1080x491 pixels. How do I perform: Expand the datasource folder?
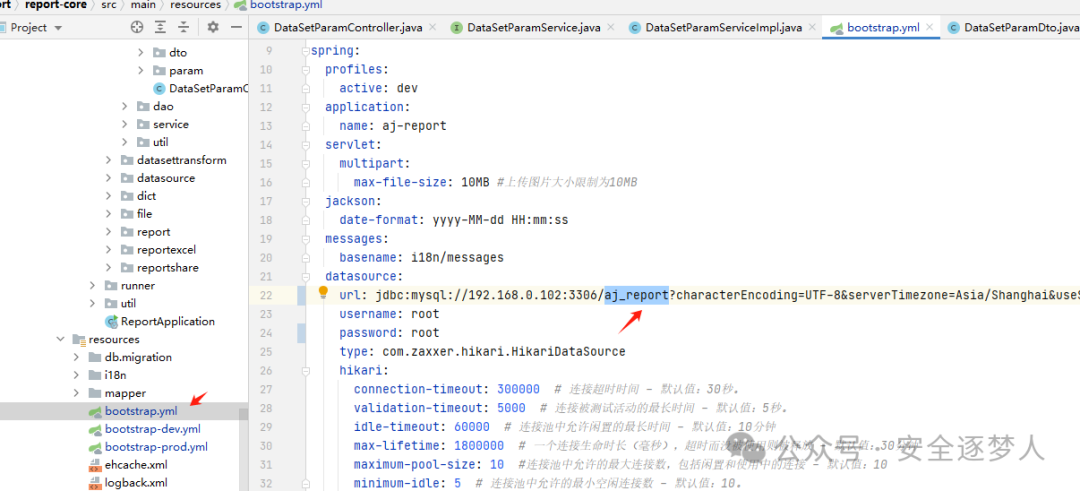click(x=109, y=178)
